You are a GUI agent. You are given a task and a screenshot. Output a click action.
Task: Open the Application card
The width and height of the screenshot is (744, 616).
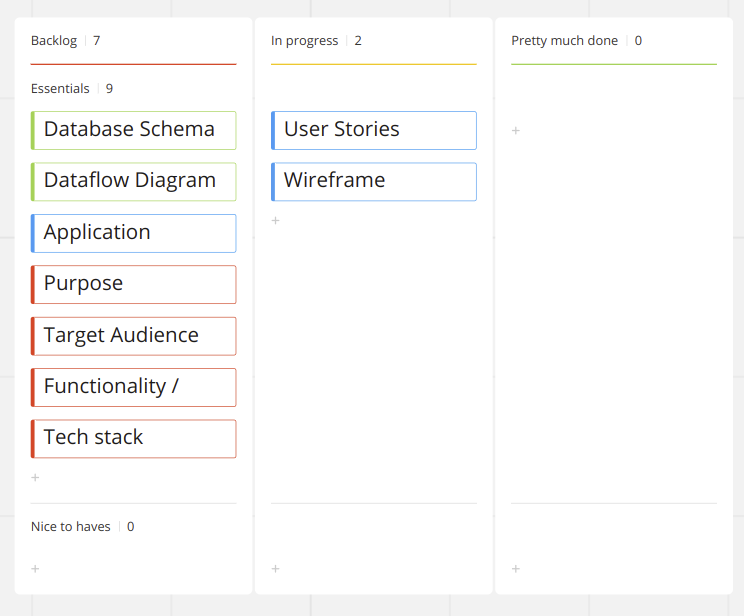(134, 233)
